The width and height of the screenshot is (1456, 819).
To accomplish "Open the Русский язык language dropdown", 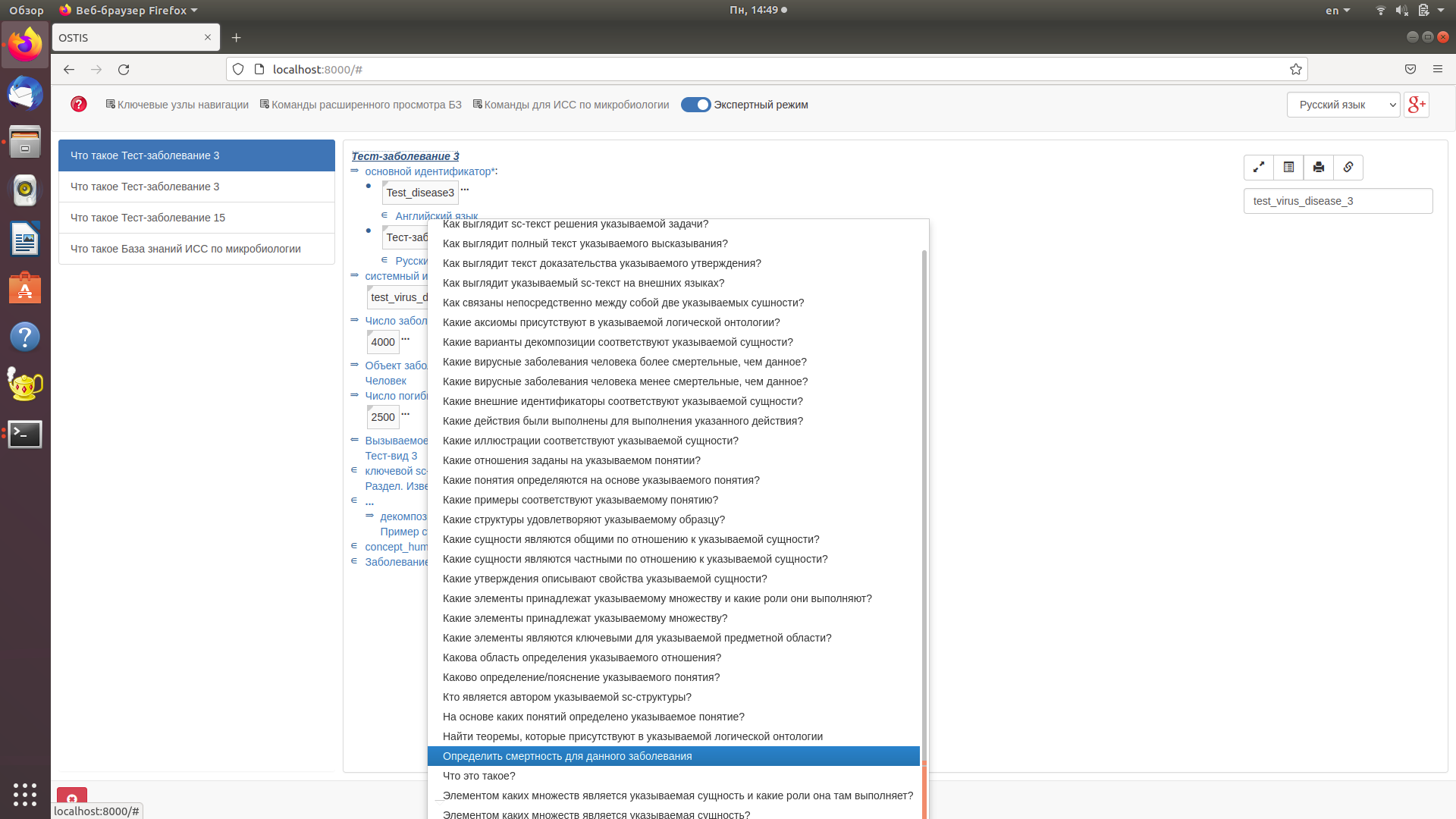I will click(x=1342, y=105).
